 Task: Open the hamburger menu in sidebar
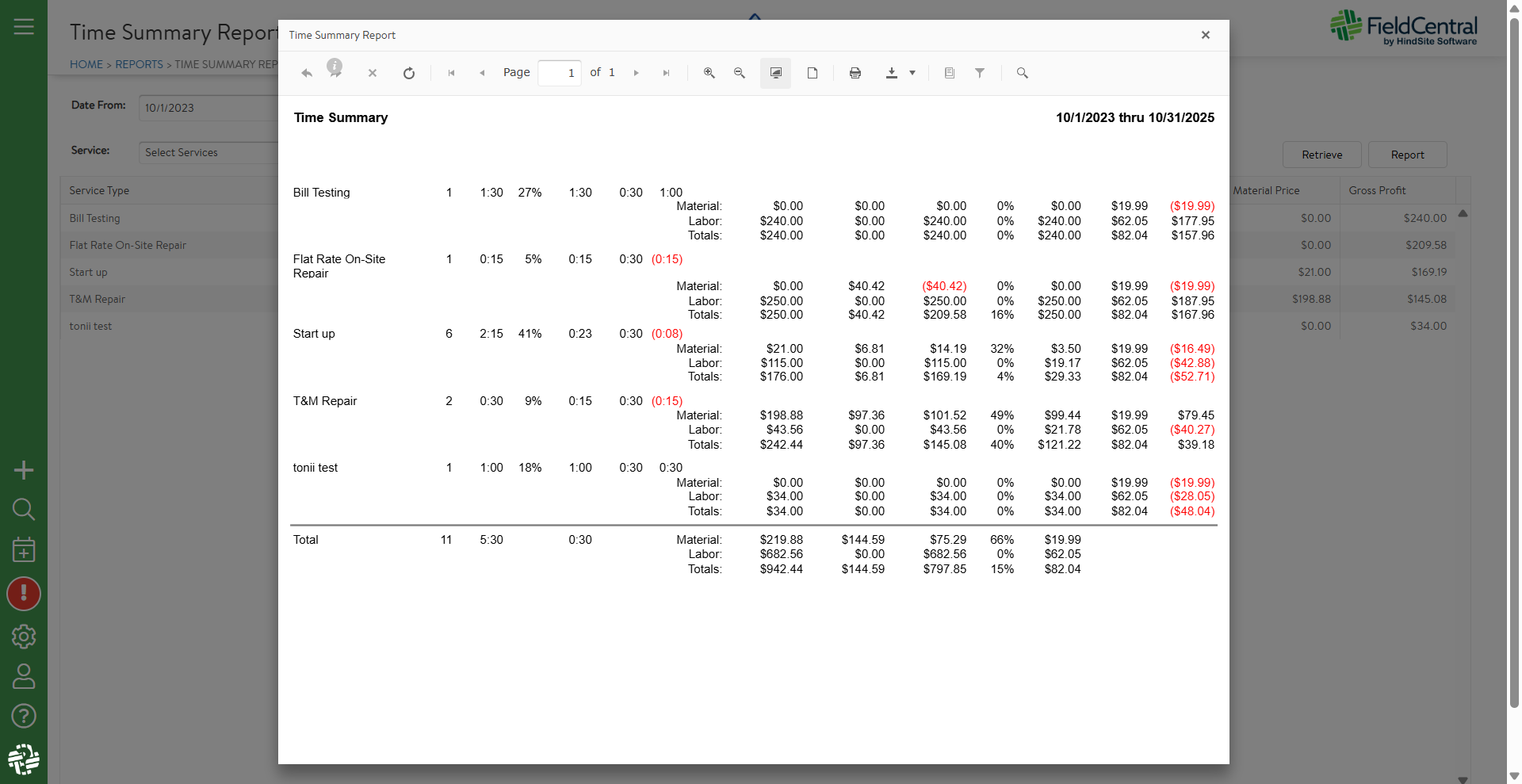tap(24, 27)
